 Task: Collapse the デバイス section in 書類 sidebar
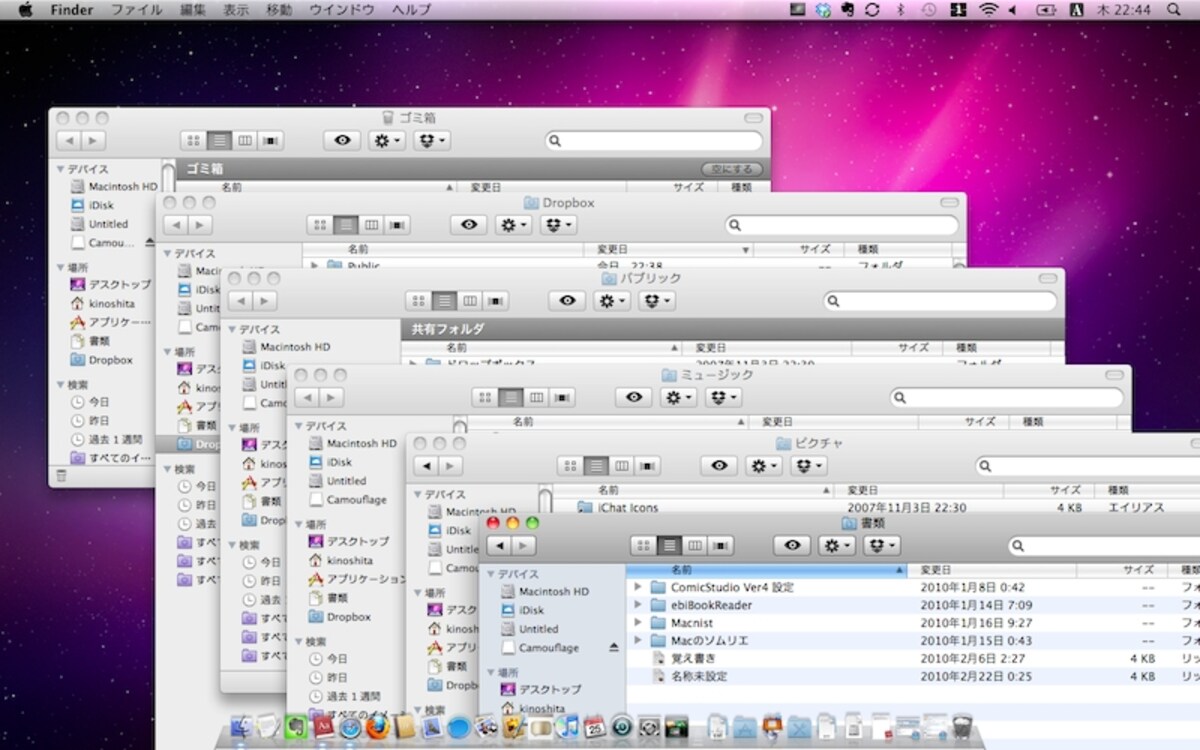coord(491,574)
